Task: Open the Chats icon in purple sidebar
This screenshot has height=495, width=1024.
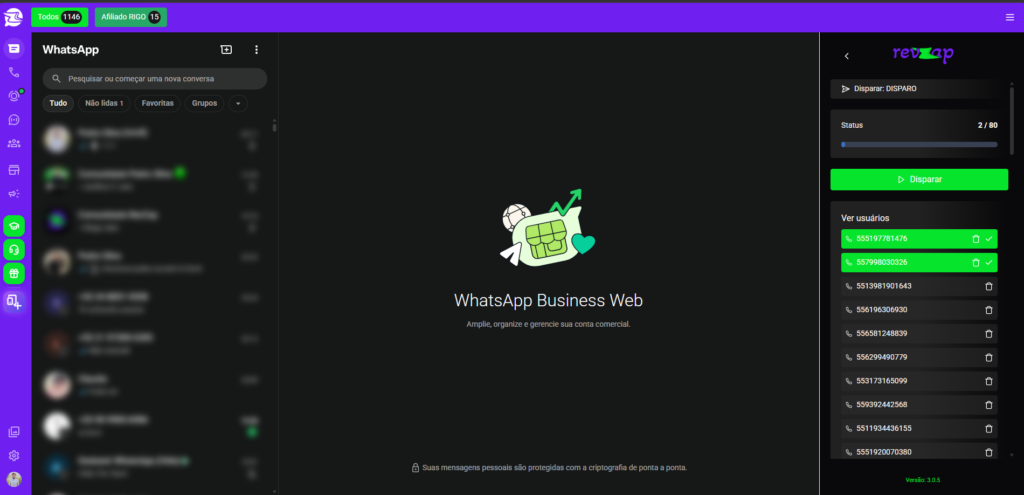Action: (x=14, y=48)
